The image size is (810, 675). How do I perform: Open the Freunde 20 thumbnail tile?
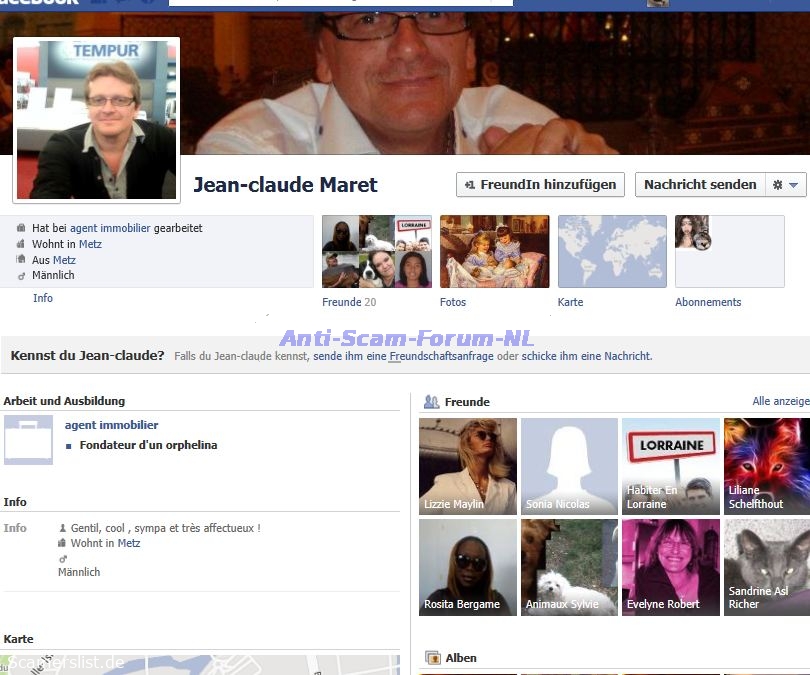(377, 252)
